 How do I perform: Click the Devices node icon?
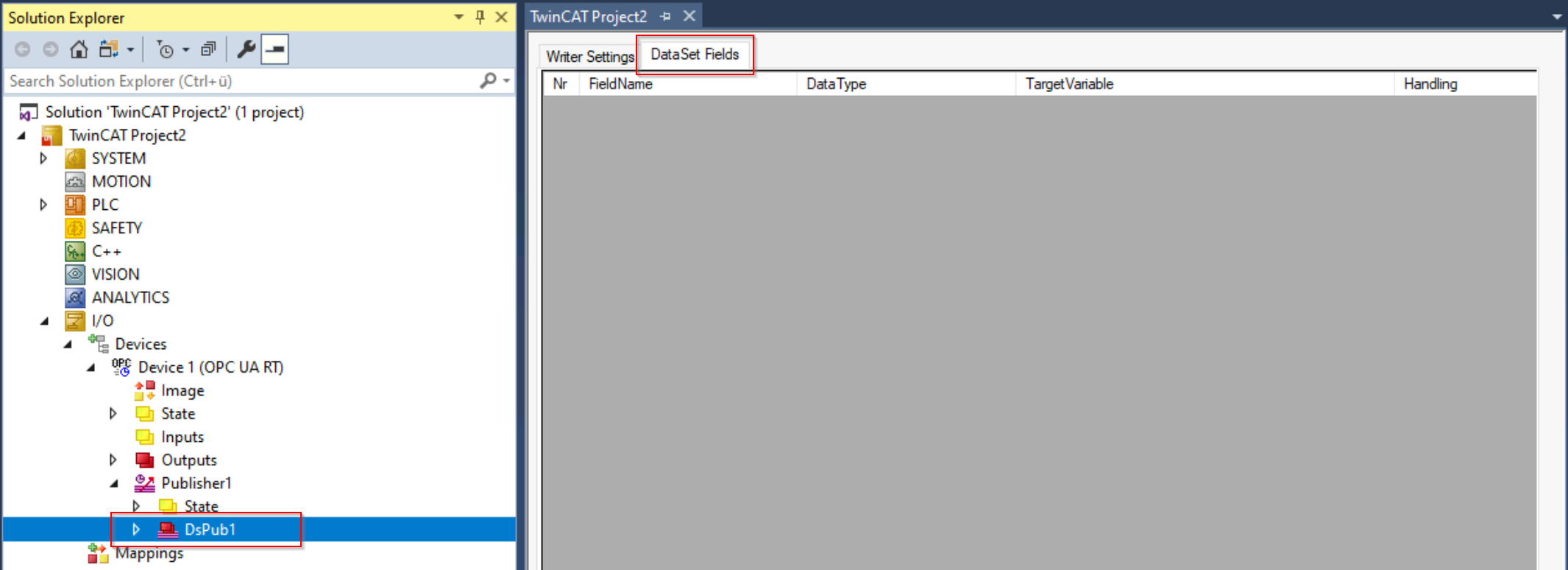point(98,344)
